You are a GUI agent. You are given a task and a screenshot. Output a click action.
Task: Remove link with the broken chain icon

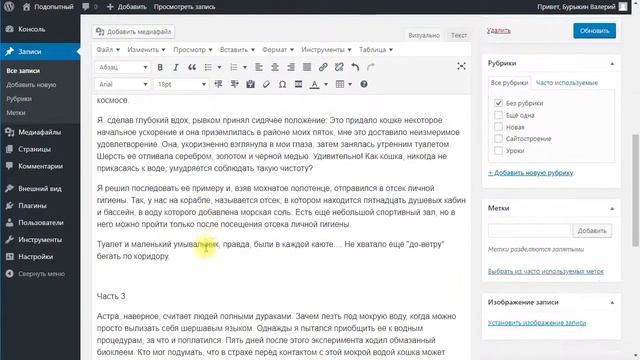click(339, 67)
